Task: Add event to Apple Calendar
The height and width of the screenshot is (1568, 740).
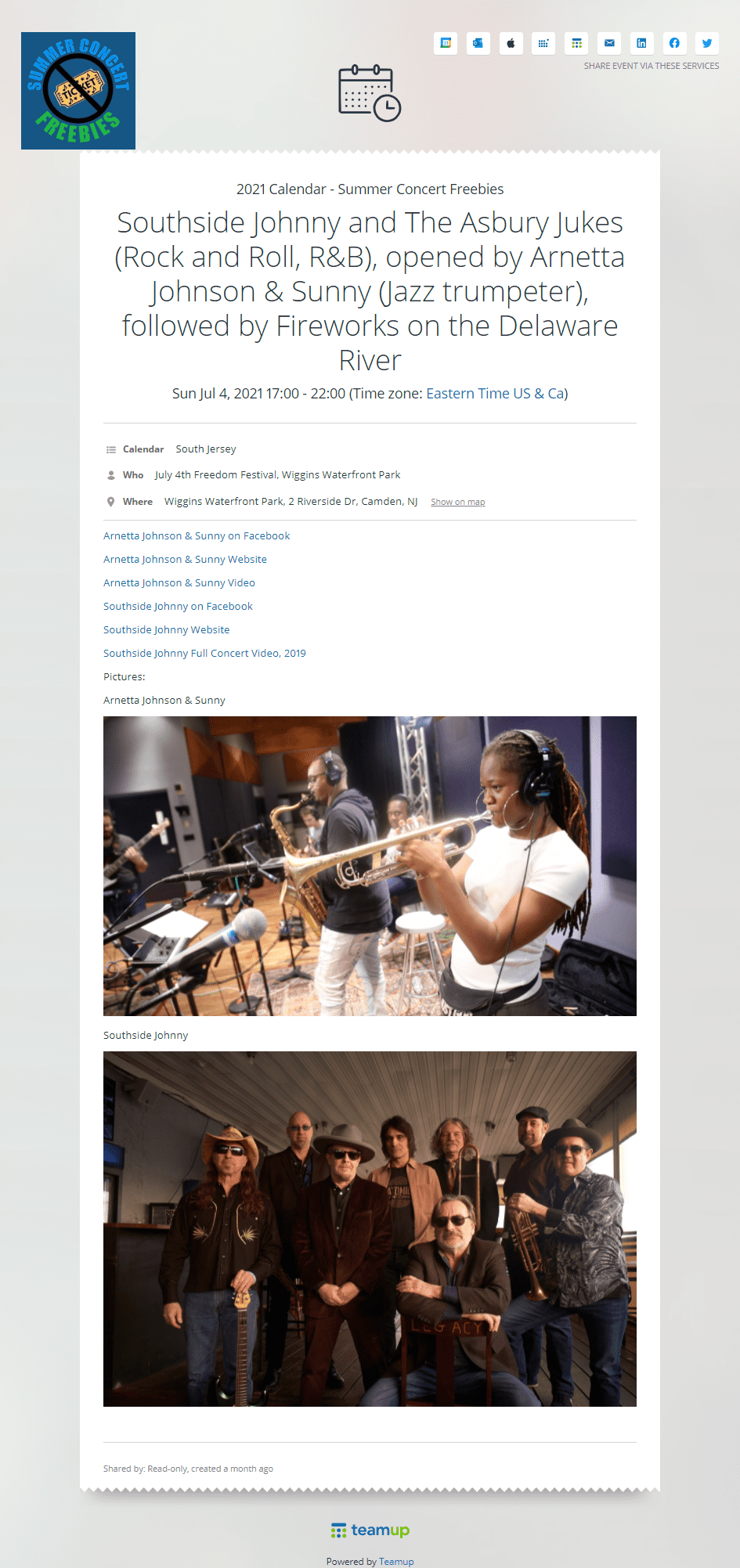Action: (x=511, y=43)
